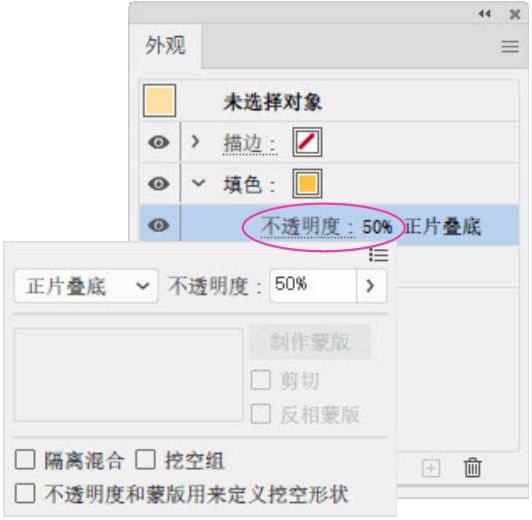532x520 pixels.
Task: Toggle visibility eye of 不透明度 row
Action: click(x=158, y=225)
